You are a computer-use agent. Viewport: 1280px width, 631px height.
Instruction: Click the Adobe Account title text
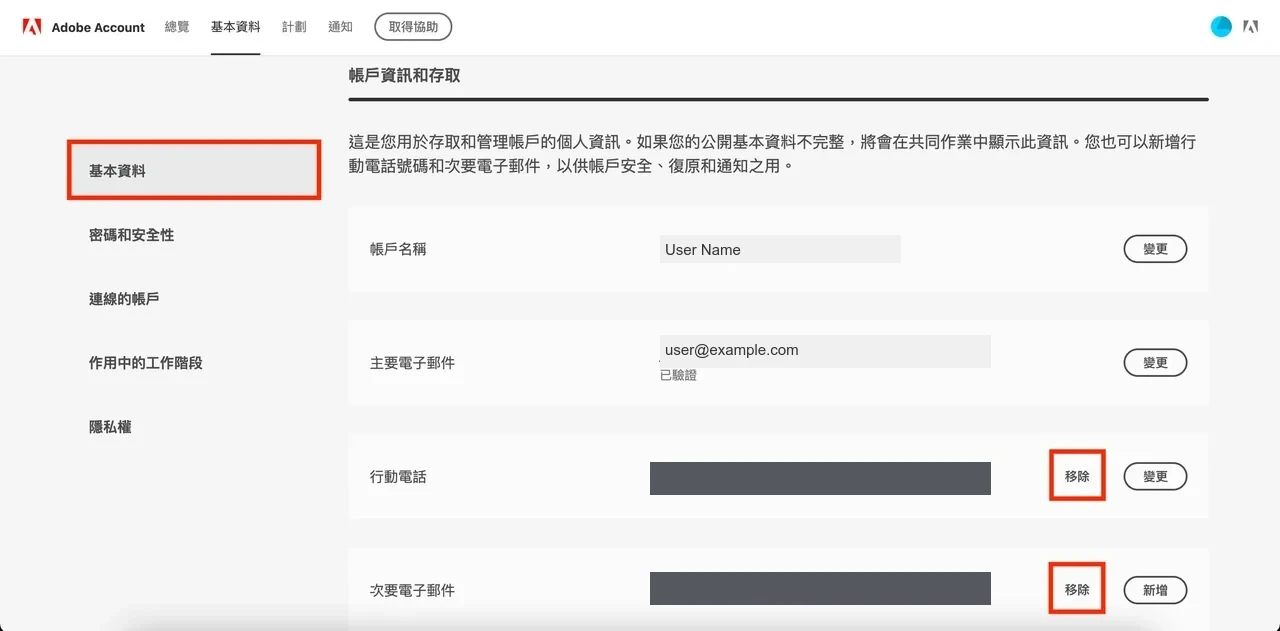(98, 27)
